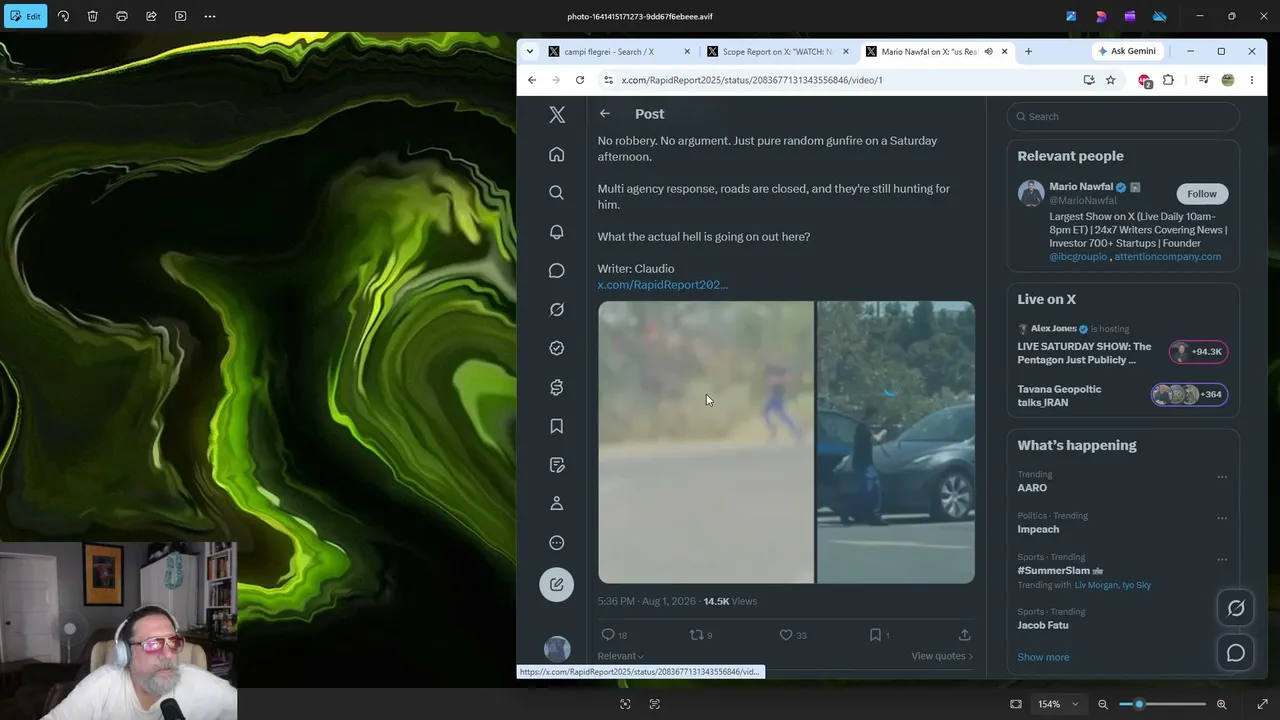The image size is (1280, 720).
Task: Fit photo to window in Photos
Action: point(1016,704)
